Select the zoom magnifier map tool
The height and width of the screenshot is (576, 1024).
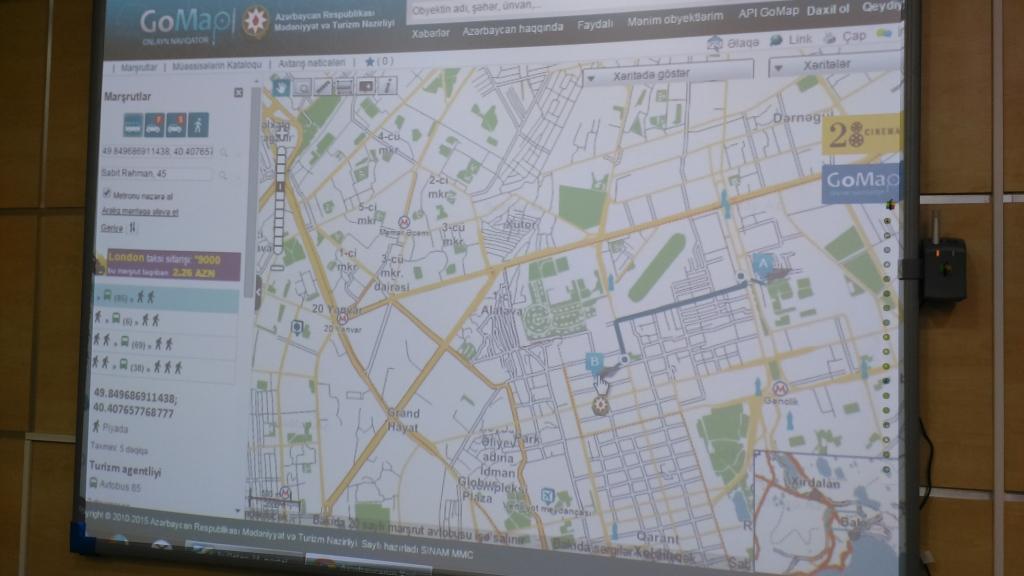[302, 88]
